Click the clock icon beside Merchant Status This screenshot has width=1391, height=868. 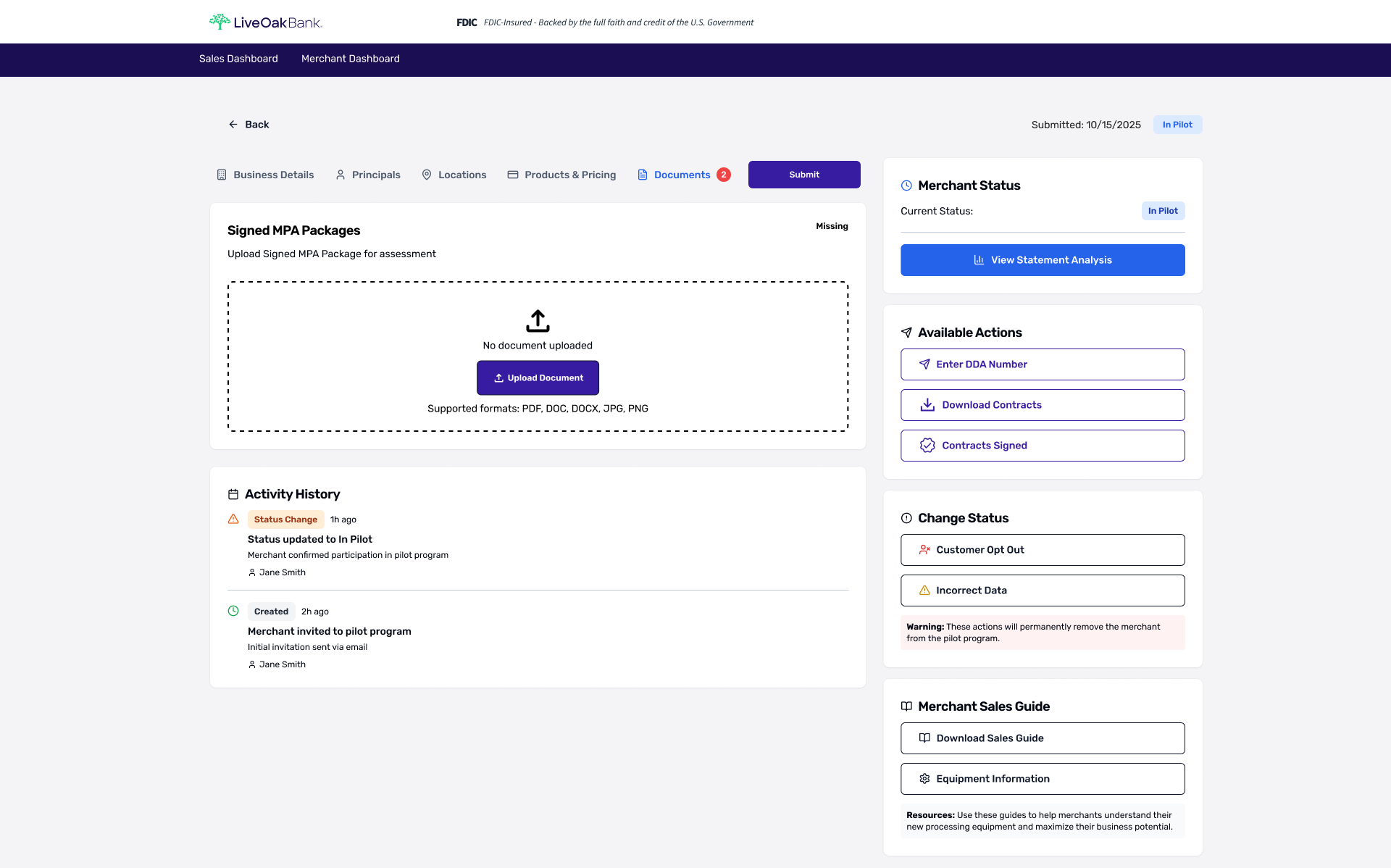pyautogui.click(x=906, y=185)
